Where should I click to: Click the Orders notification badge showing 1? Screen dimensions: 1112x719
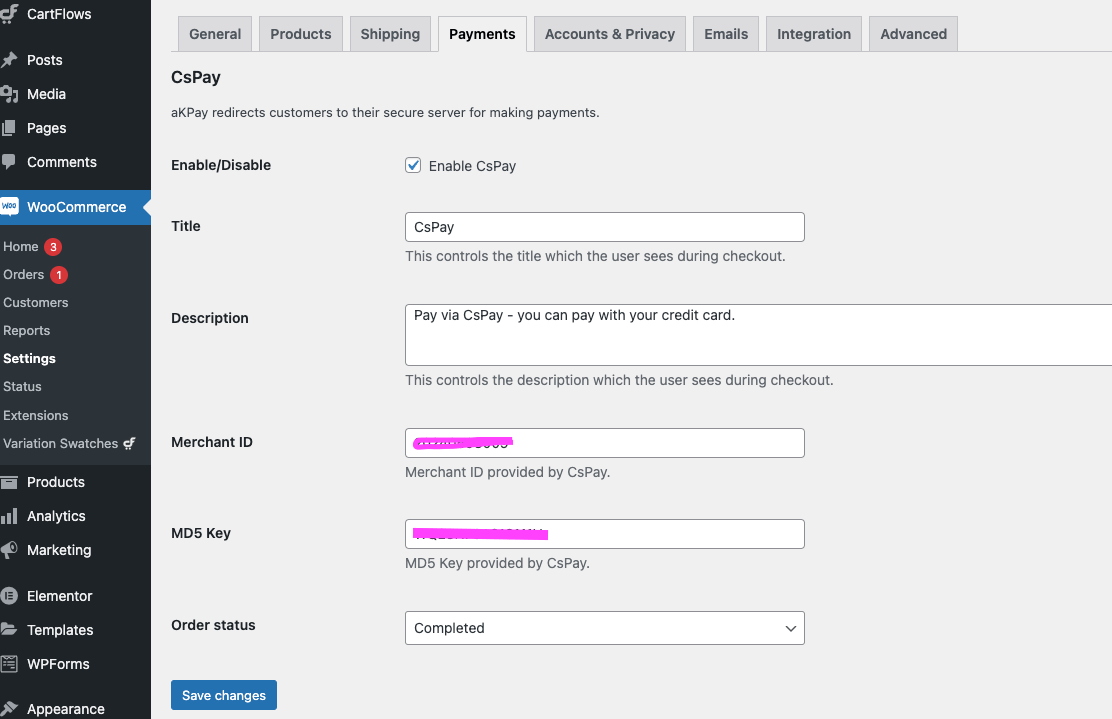pos(59,274)
